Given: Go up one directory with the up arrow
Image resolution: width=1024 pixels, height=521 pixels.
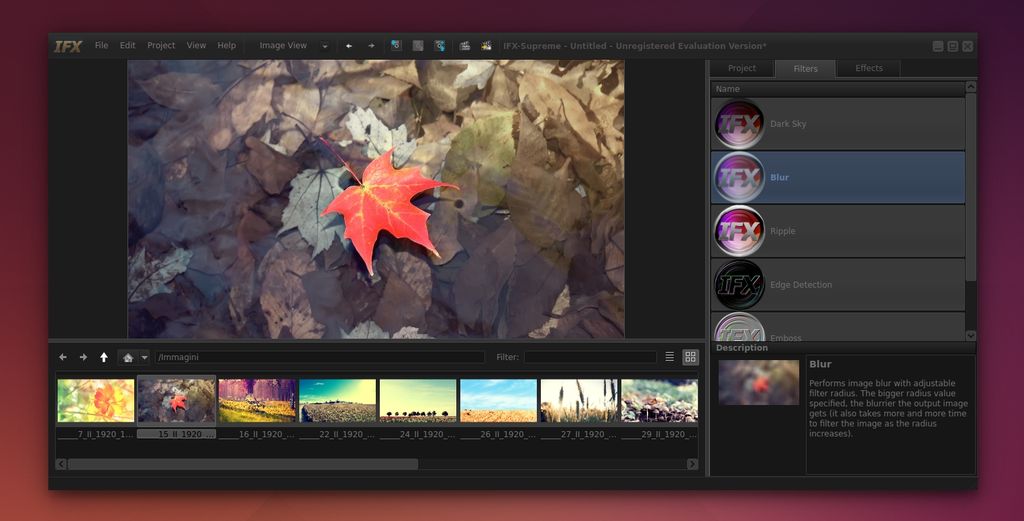Looking at the screenshot, I should point(104,357).
